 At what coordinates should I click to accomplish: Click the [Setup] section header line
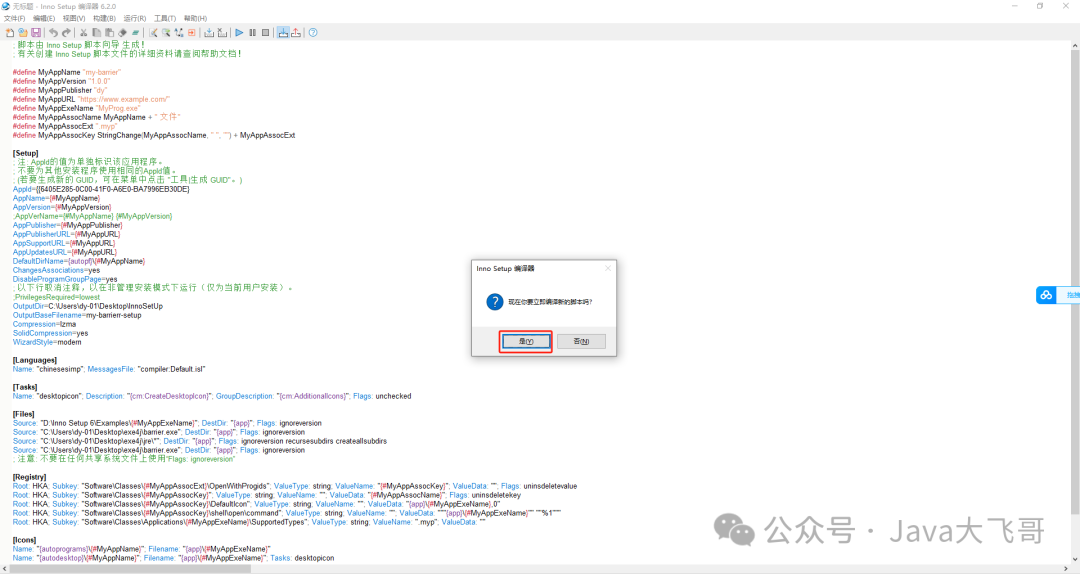(25, 153)
